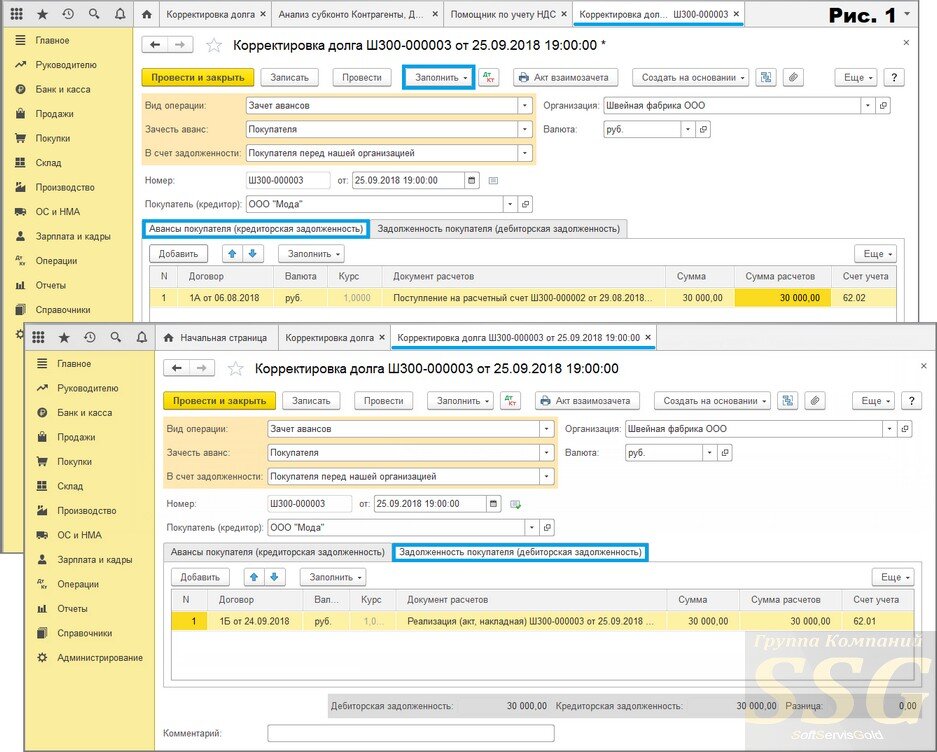Viewport: 937px width, 752px height.
Task: Open history icon in back window toolbar
Action: coord(68,14)
